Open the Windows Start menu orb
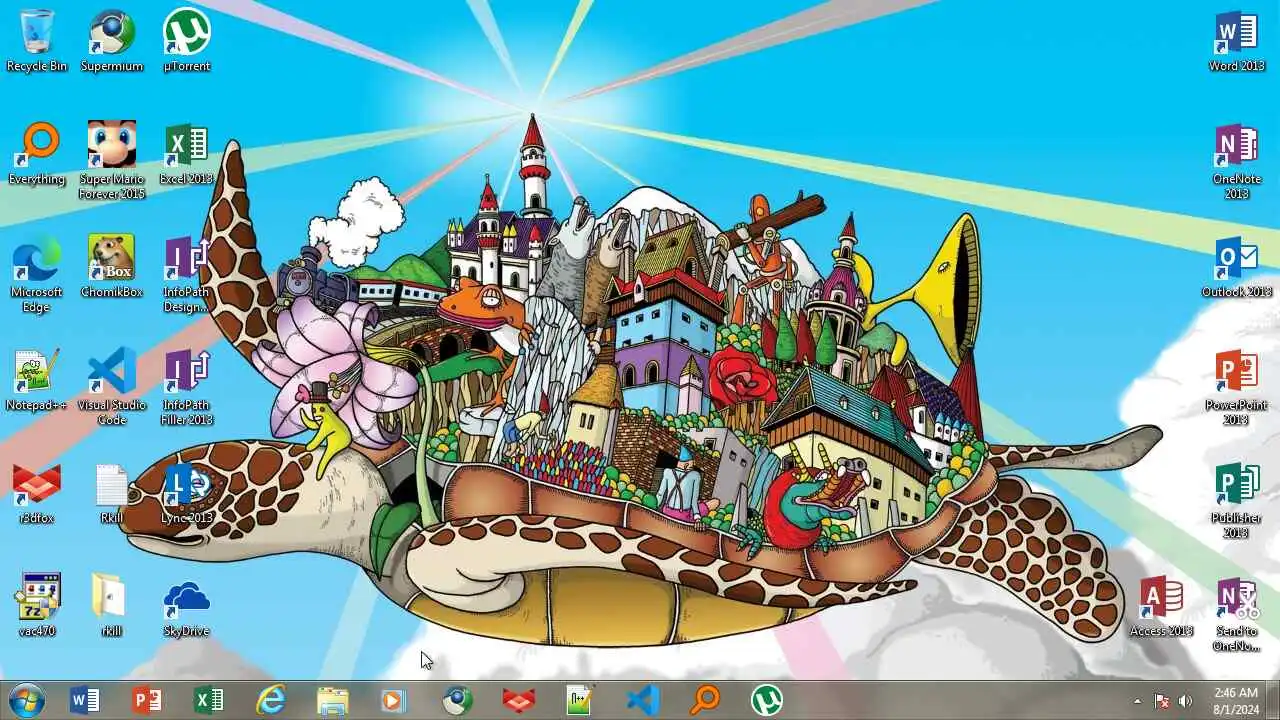Screen dimensions: 1280x720 point(26,700)
